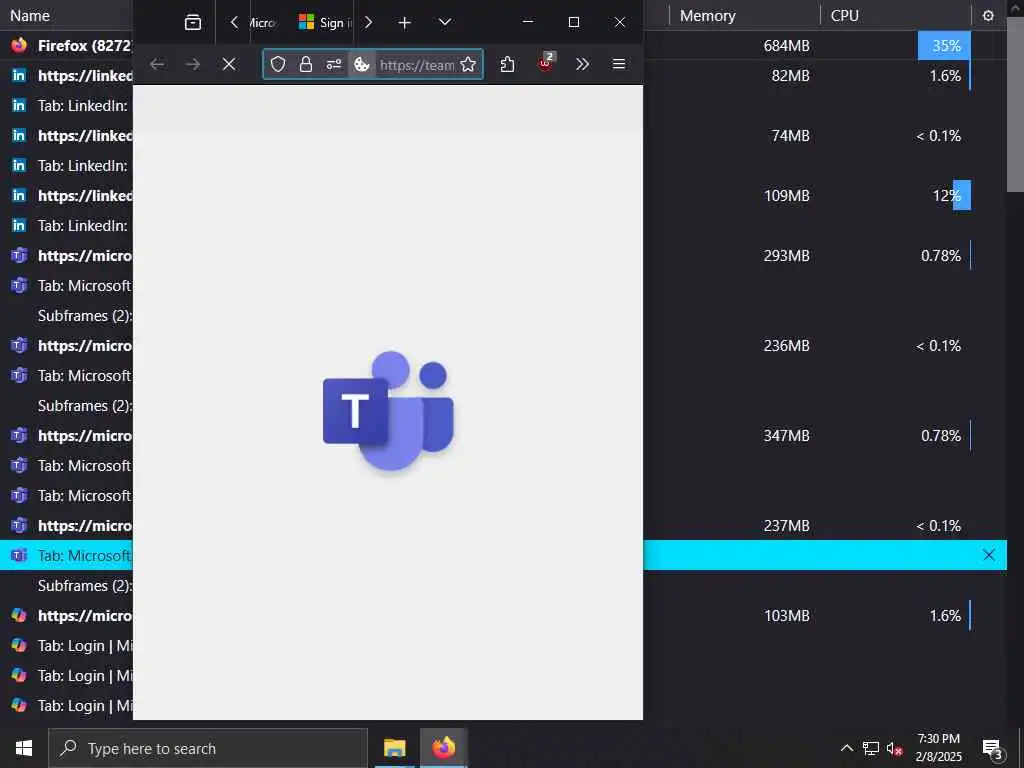Select the 237MB memory value
The height and width of the screenshot is (768, 1024).
click(x=786, y=526)
